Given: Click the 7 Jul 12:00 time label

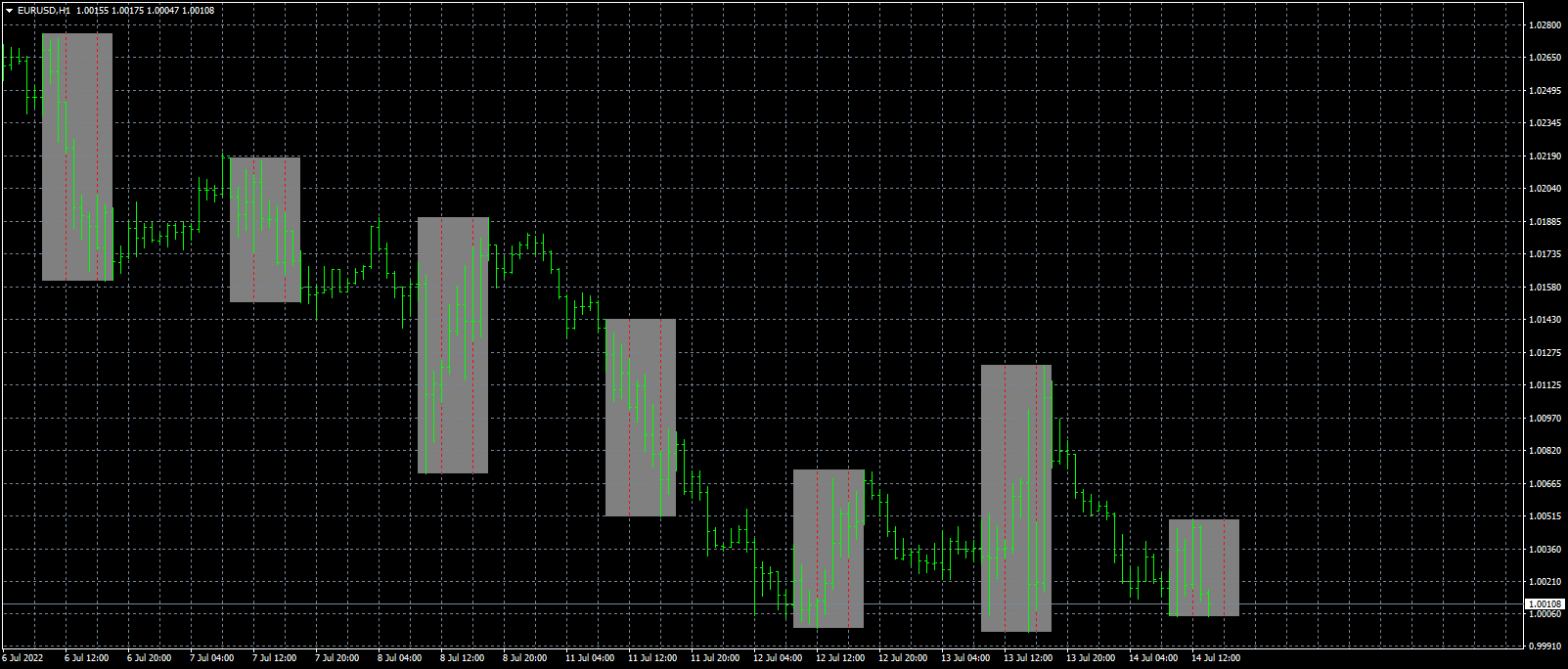Looking at the screenshot, I should 275,658.
